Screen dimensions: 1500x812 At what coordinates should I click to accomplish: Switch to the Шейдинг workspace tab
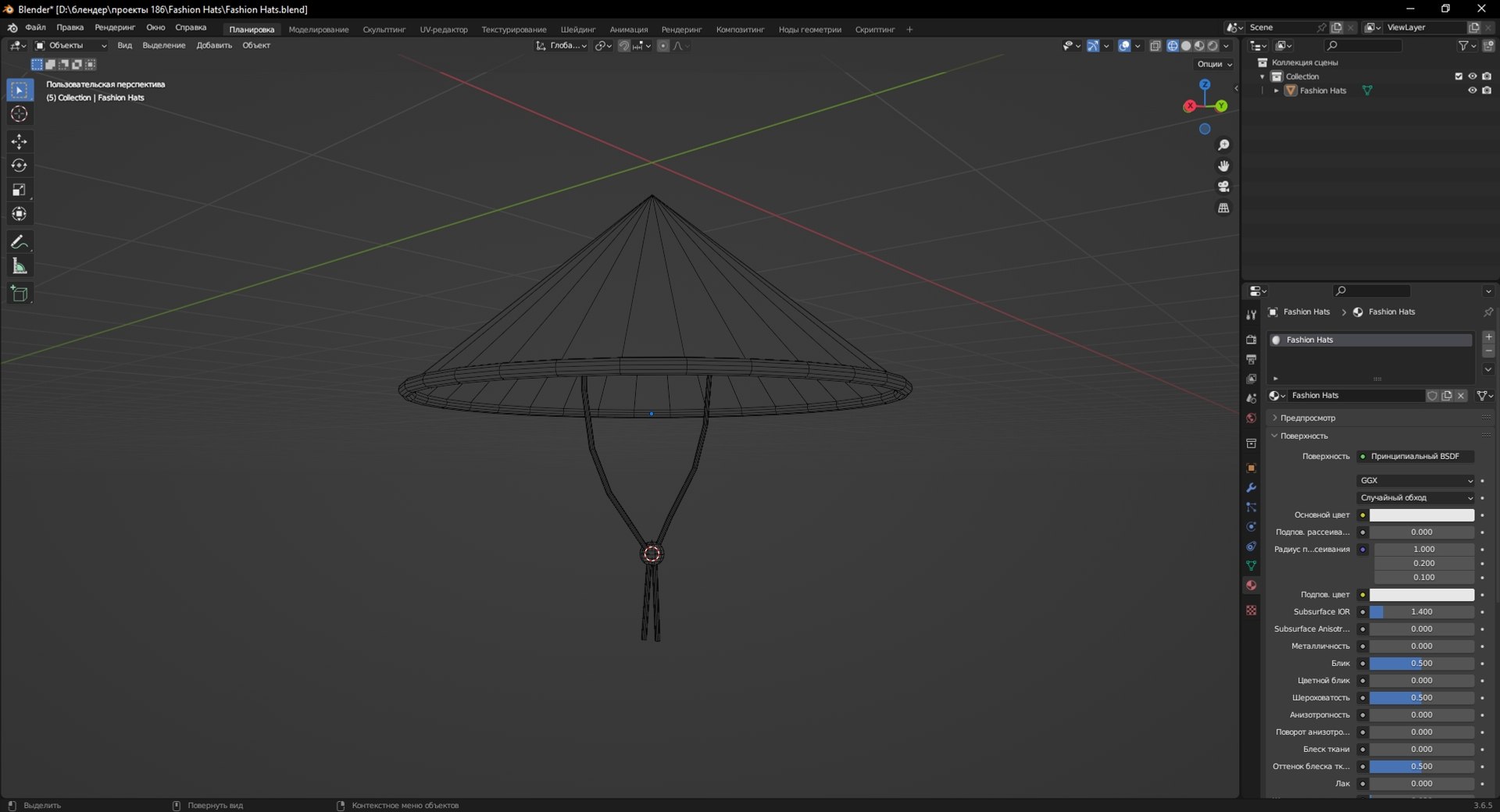coord(578,30)
